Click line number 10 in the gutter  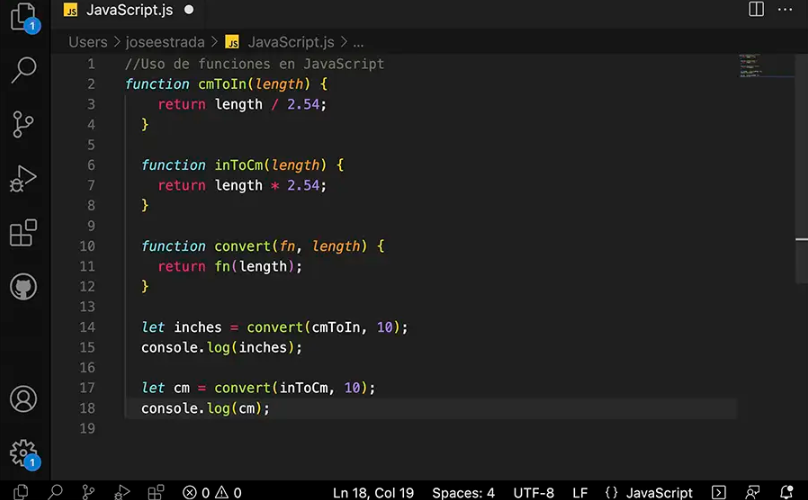(x=87, y=246)
